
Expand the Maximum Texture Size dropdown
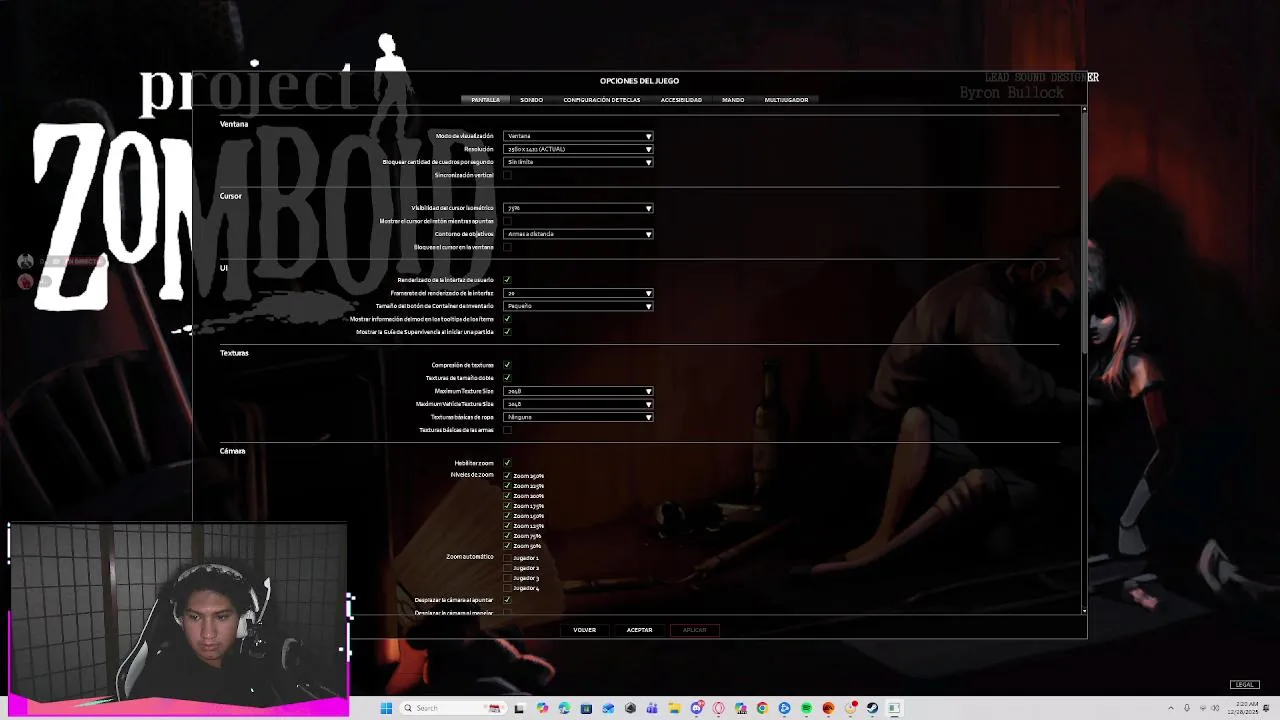click(x=578, y=391)
